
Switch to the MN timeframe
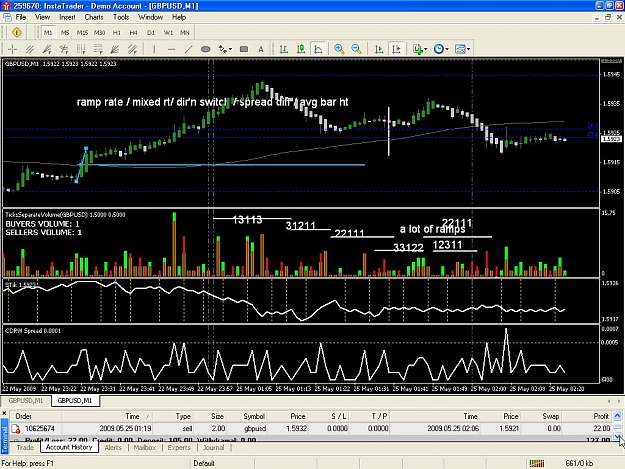185,33
